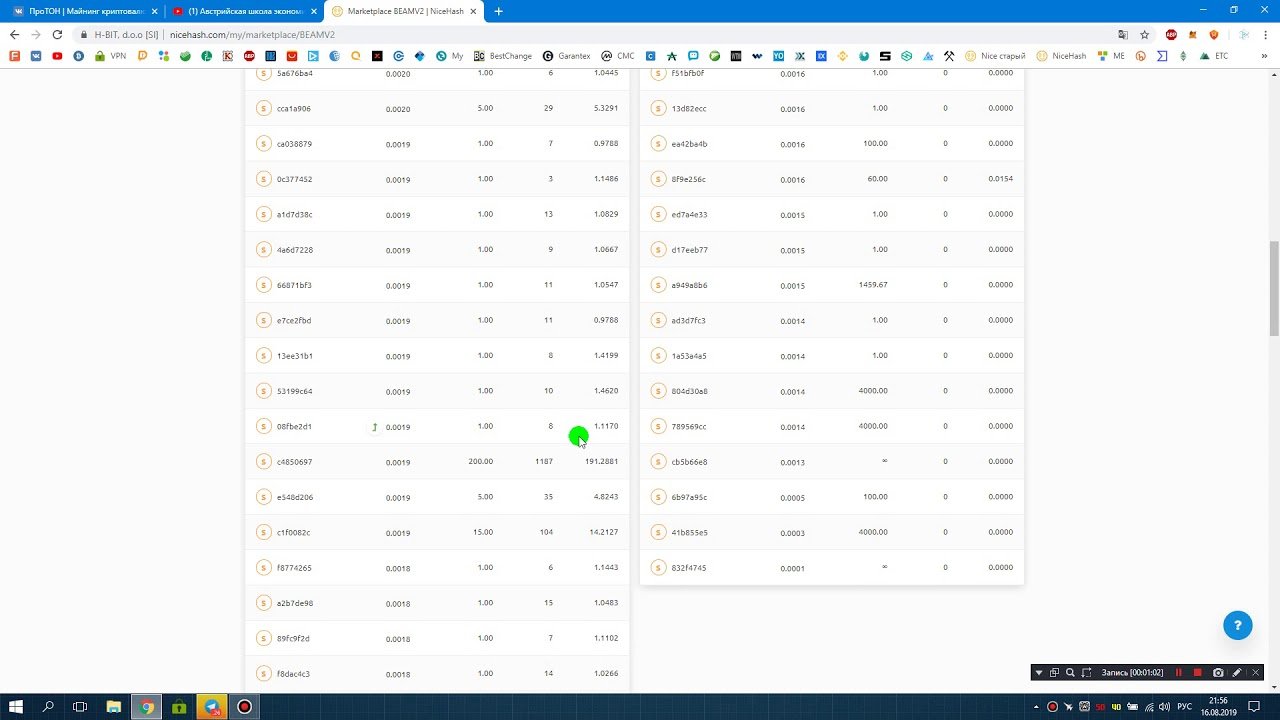Pause the screen recording
This screenshot has width=1280, height=720.
(x=1179, y=673)
